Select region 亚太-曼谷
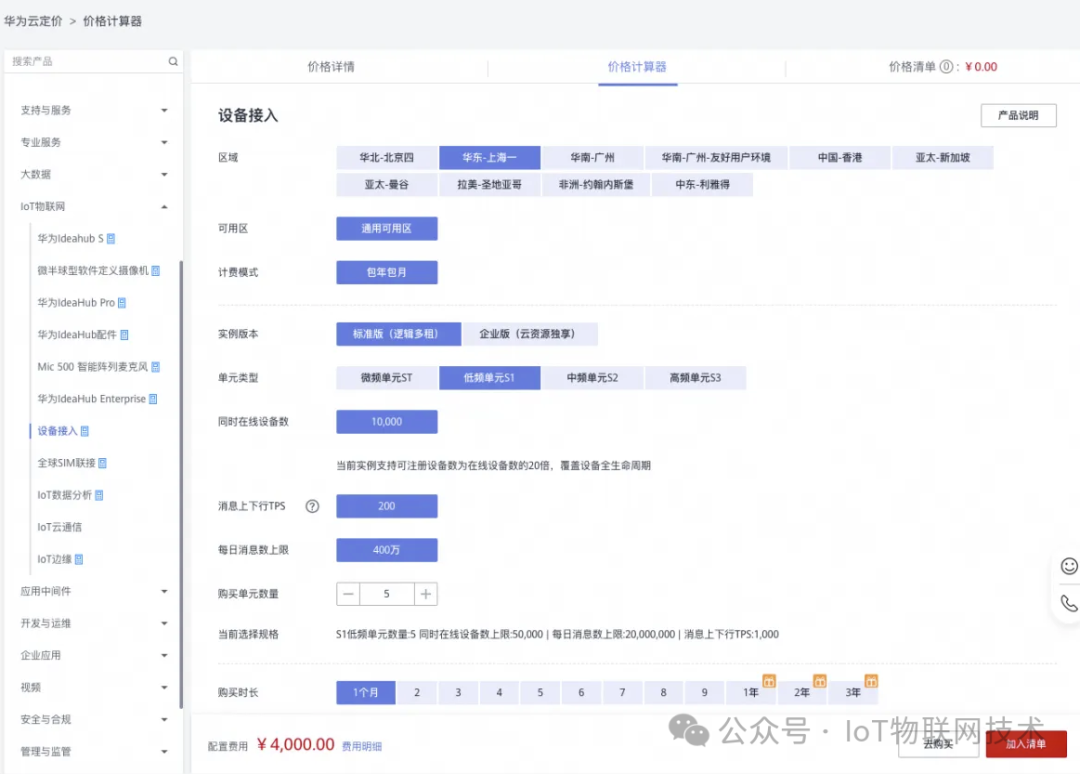The height and width of the screenshot is (774, 1080). click(386, 185)
